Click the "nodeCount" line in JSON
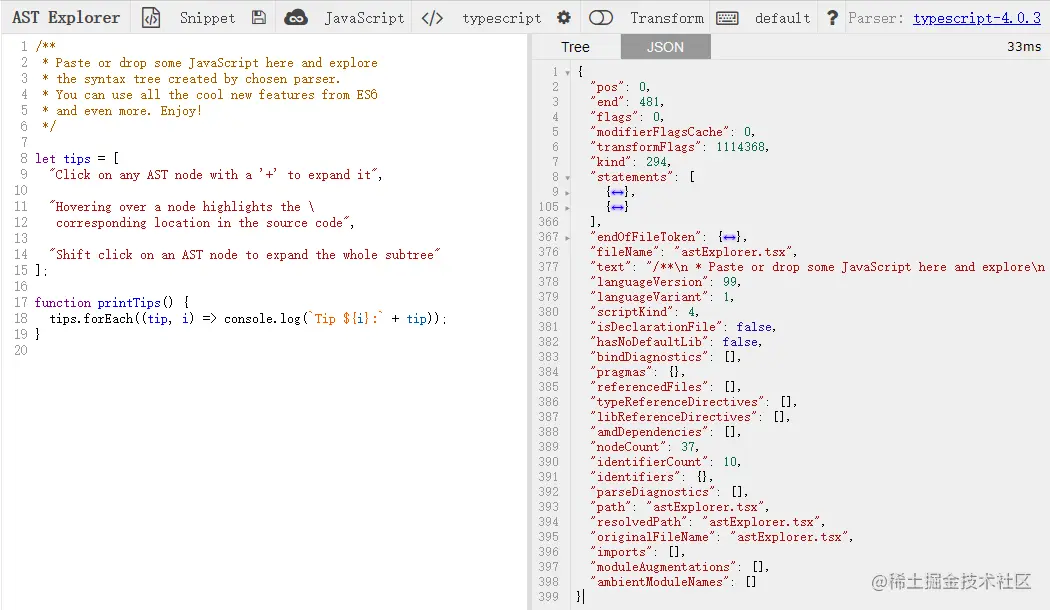The image size is (1050, 610). (644, 447)
